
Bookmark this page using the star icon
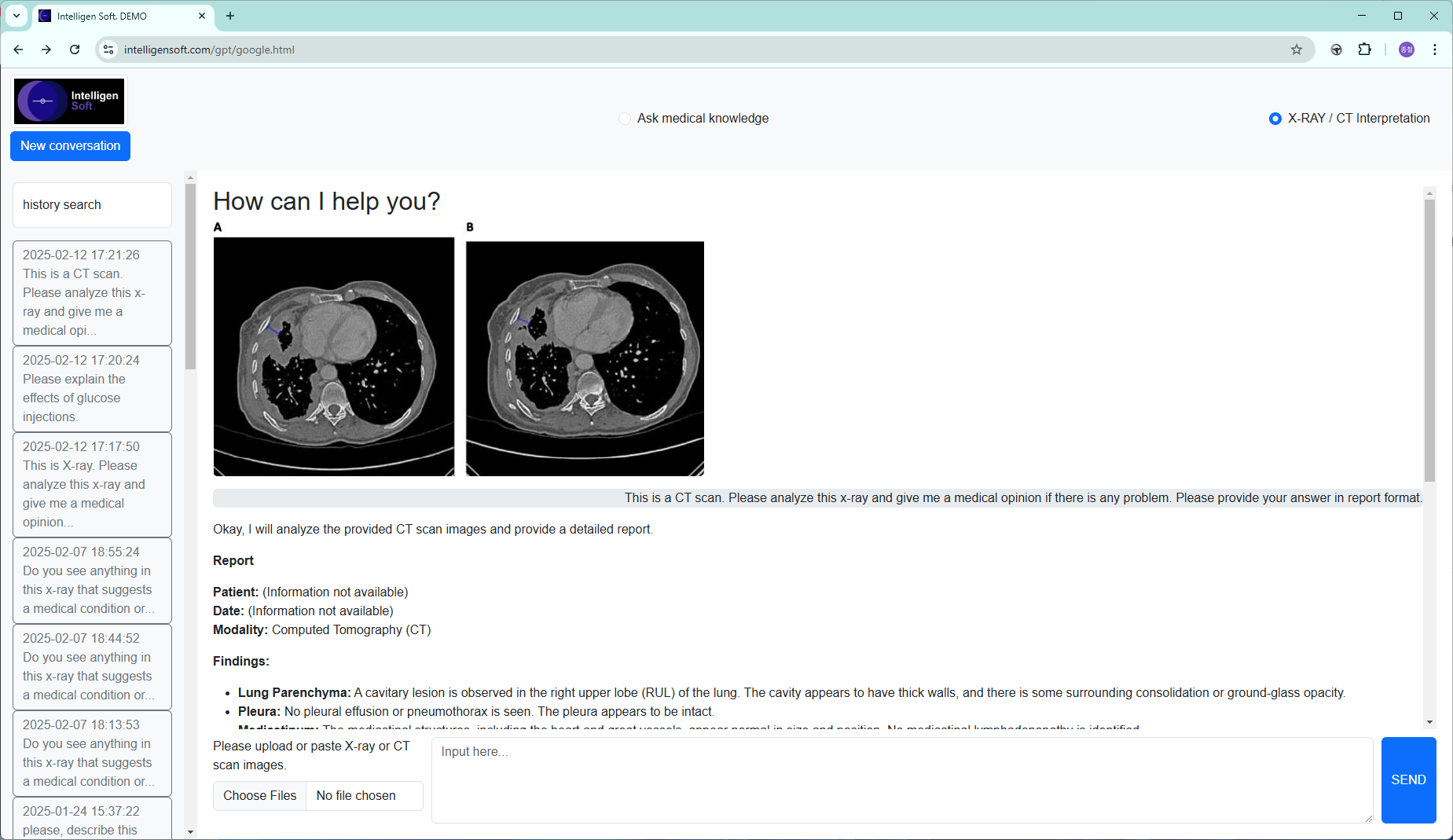click(1297, 50)
